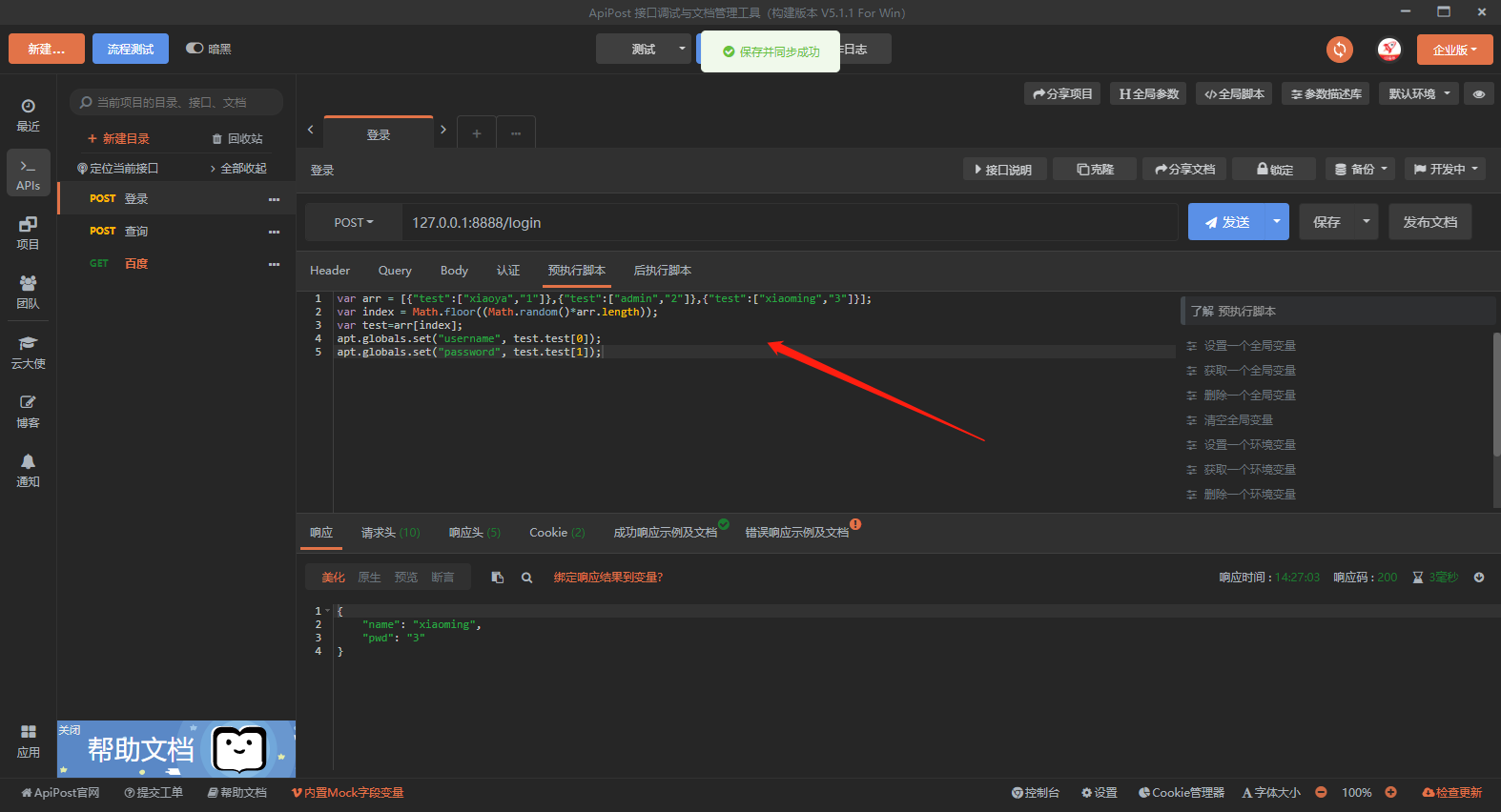This screenshot has width=1501, height=812.
Task: Open the 云大使 sidebar section
Action: 28,352
